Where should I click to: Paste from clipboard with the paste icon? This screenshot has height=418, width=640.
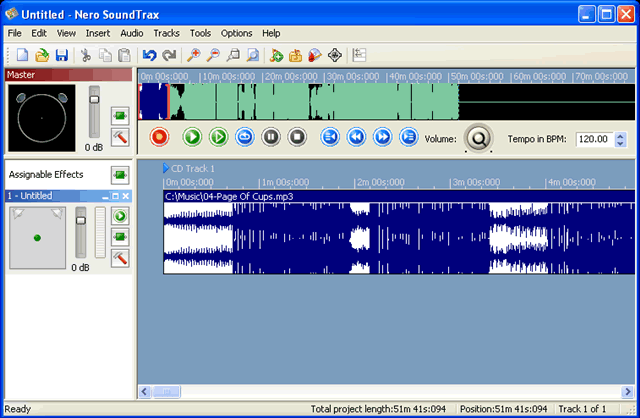(124, 55)
